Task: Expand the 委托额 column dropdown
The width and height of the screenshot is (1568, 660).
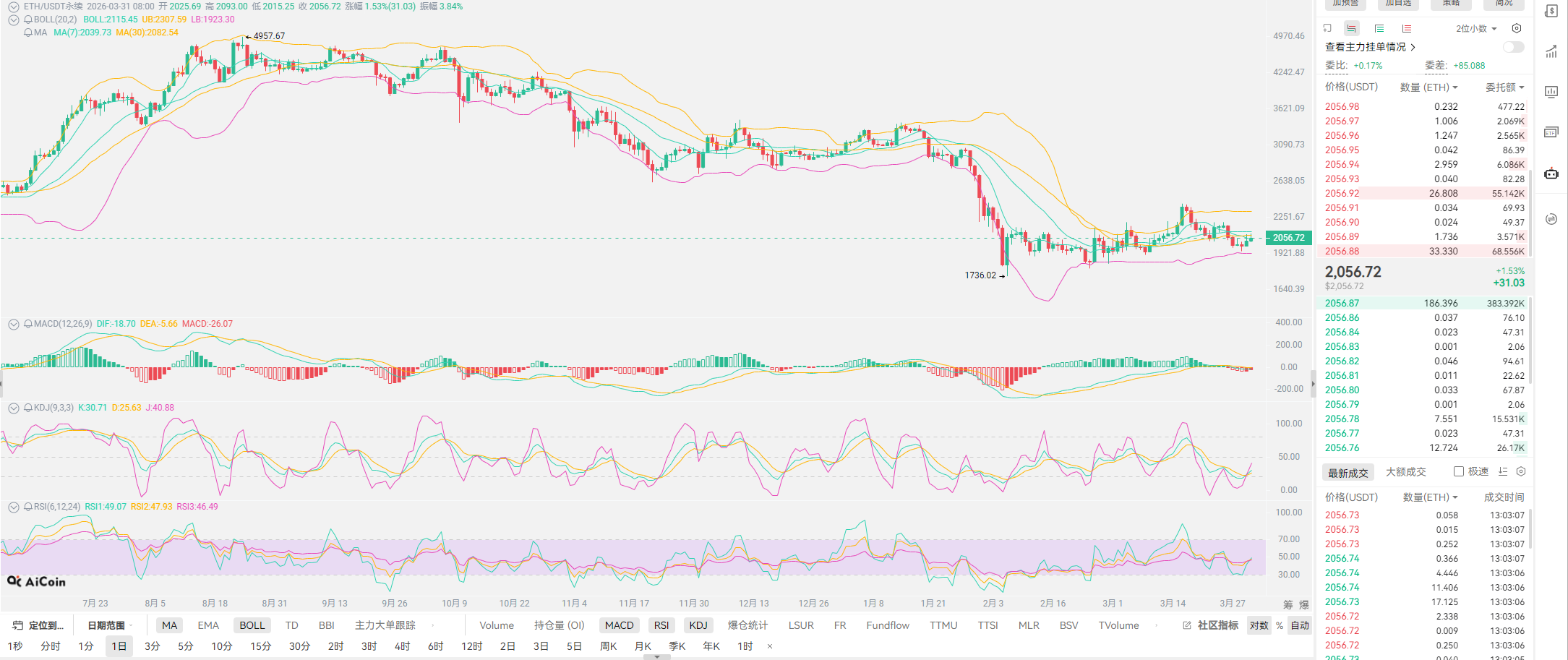Action: 1504,87
